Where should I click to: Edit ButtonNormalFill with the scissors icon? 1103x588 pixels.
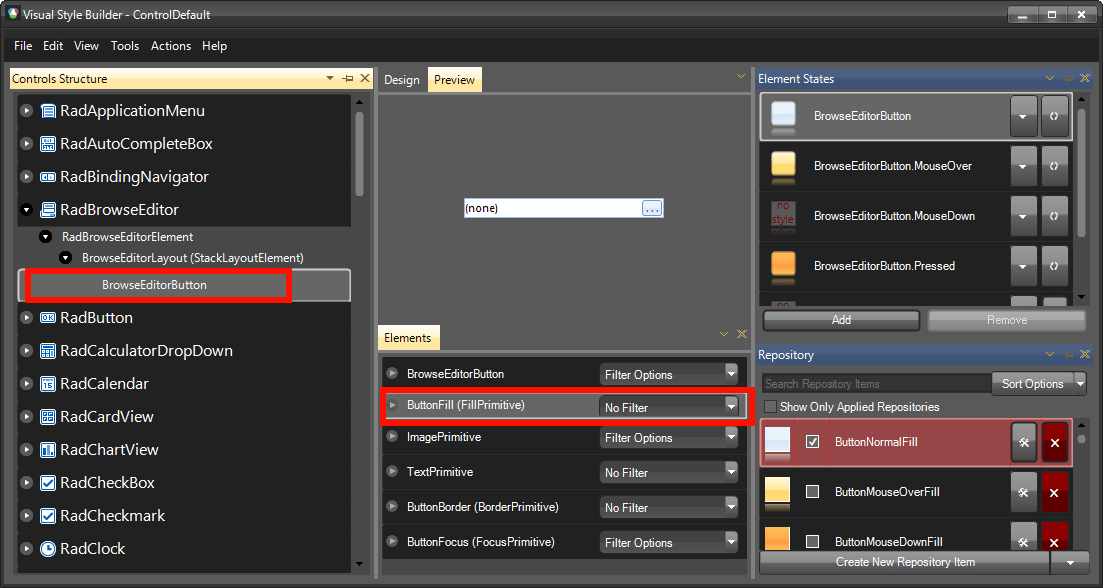[1023, 441]
